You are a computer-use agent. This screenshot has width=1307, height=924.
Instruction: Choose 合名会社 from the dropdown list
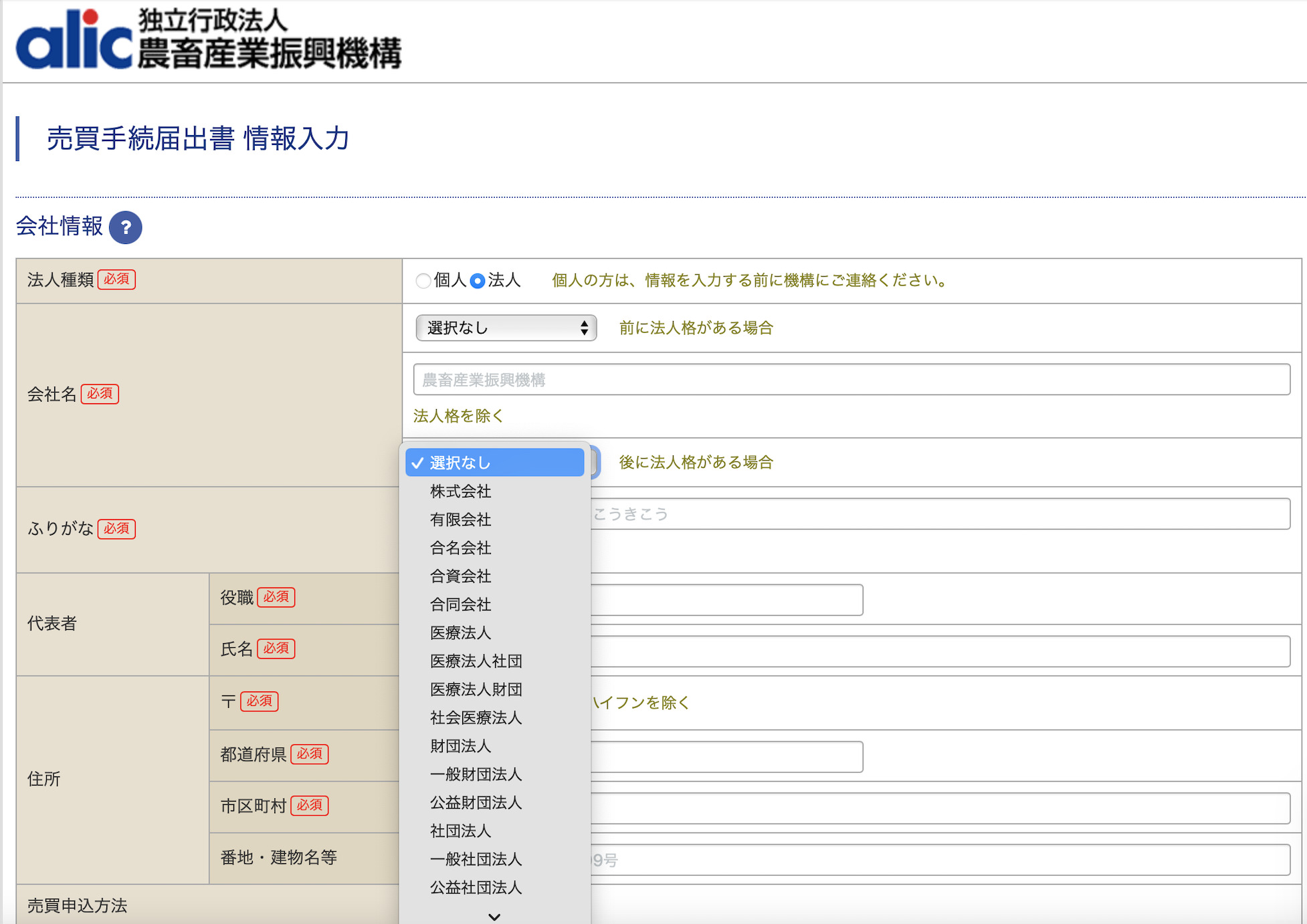(495, 548)
